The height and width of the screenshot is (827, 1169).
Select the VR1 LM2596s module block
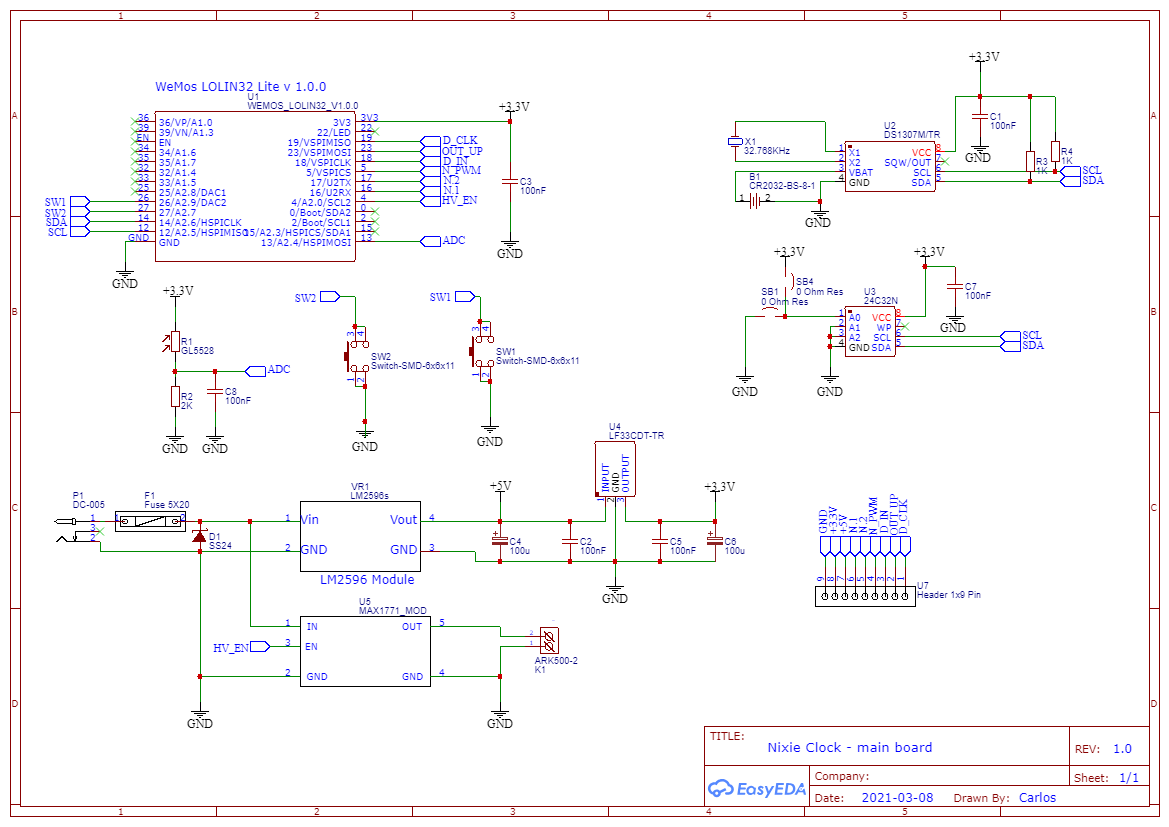360,536
